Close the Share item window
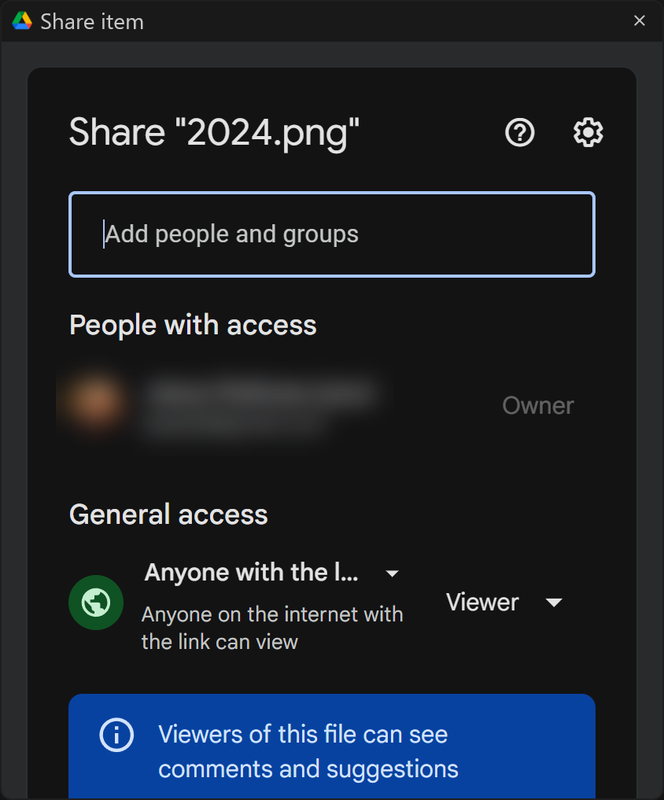664x800 pixels. 639,20
